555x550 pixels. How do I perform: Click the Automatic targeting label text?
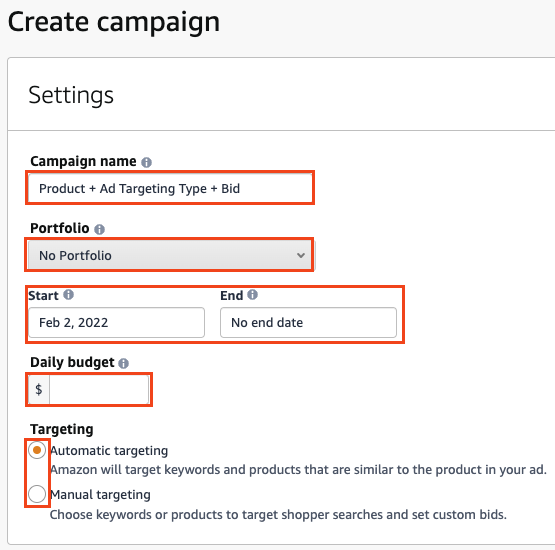click(x=109, y=451)
